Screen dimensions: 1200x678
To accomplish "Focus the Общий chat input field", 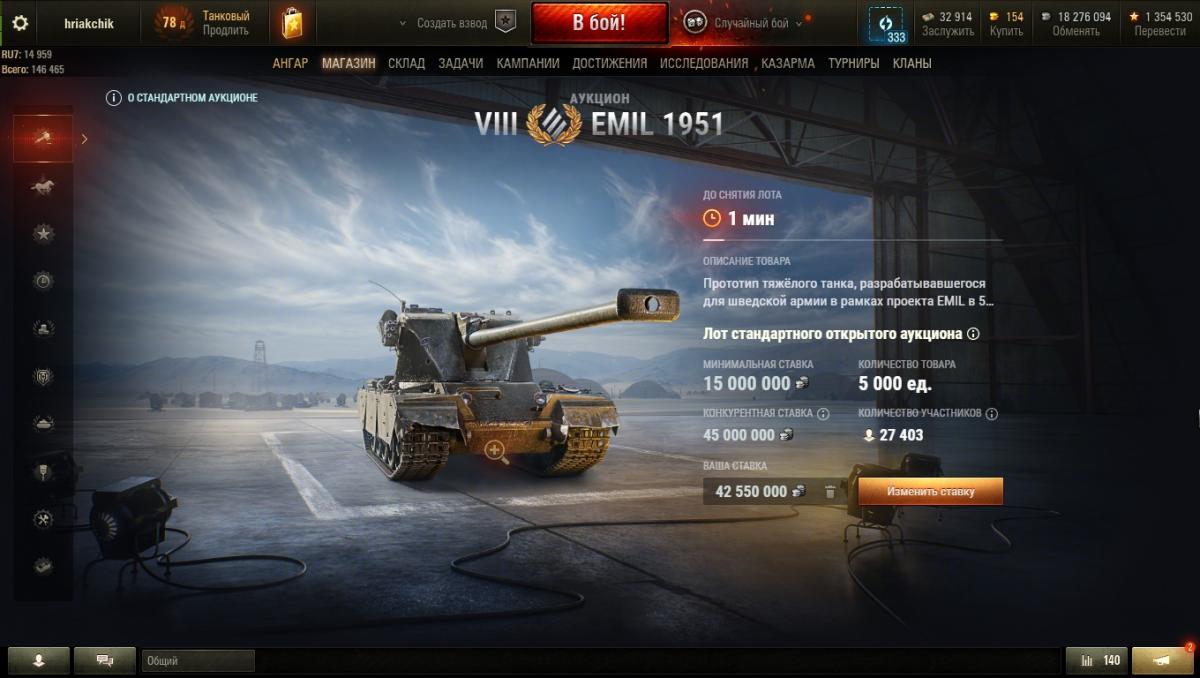I will (x=198, y=661).
